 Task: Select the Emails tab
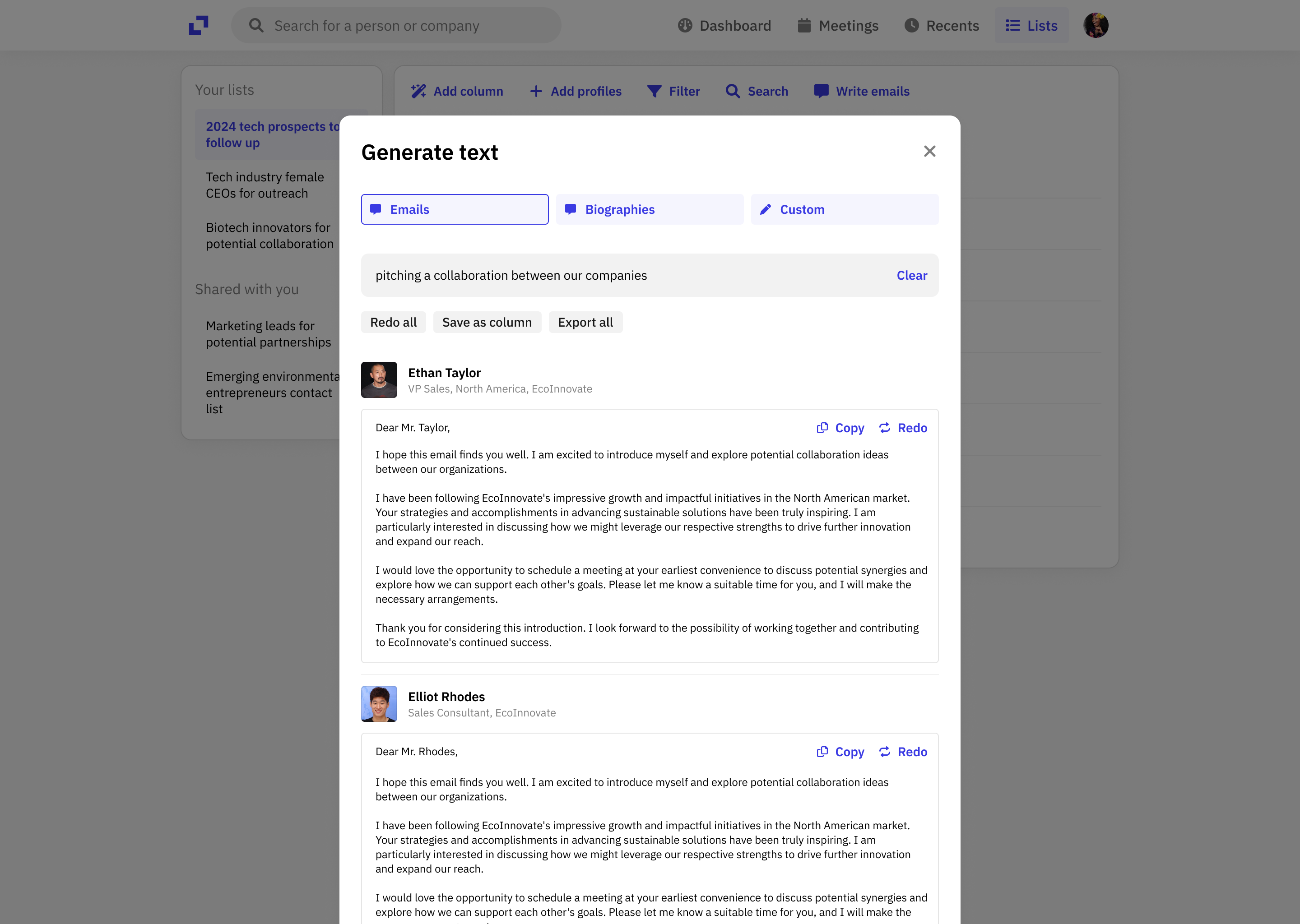pos(455,209)
